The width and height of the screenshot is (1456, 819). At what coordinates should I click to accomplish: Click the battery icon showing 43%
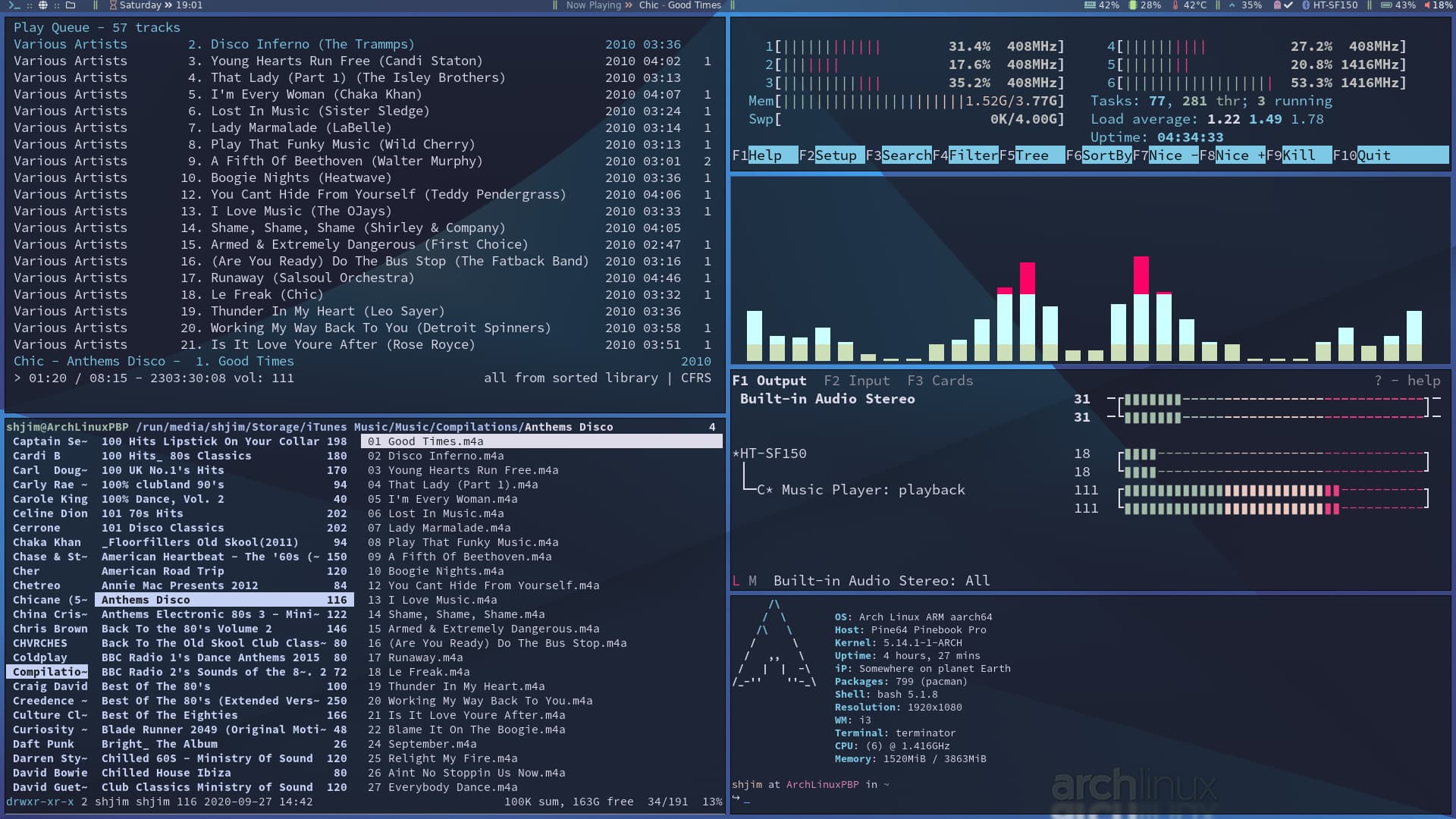point(1386,5)
